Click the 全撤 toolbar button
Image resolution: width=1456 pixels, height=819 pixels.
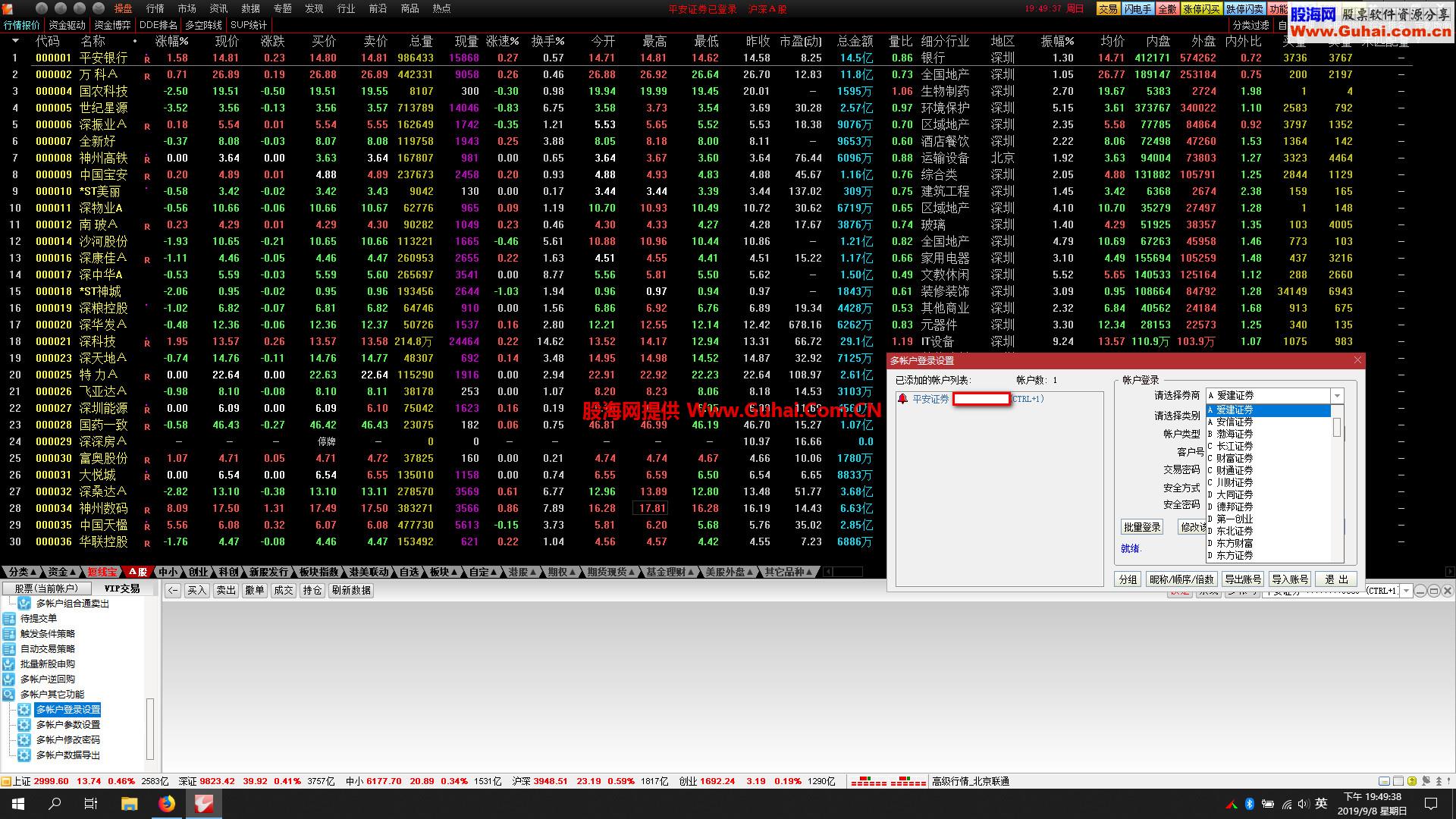pos(1167,9)
